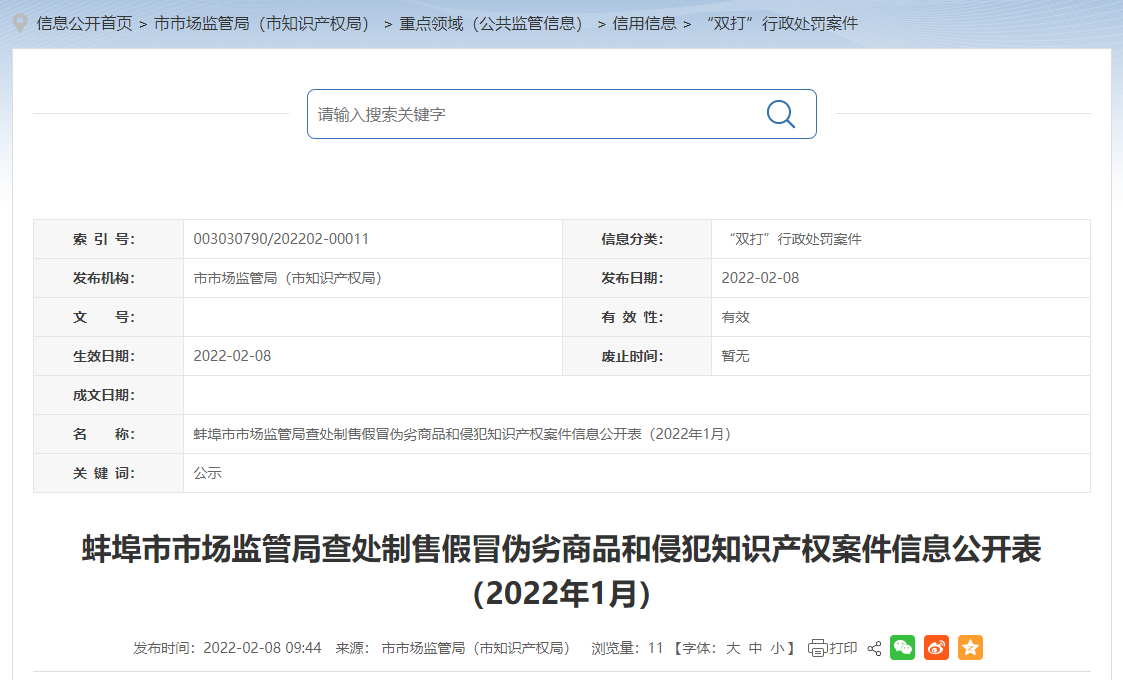
Task: Share the article to Weibo
Action: coord(936,648)
